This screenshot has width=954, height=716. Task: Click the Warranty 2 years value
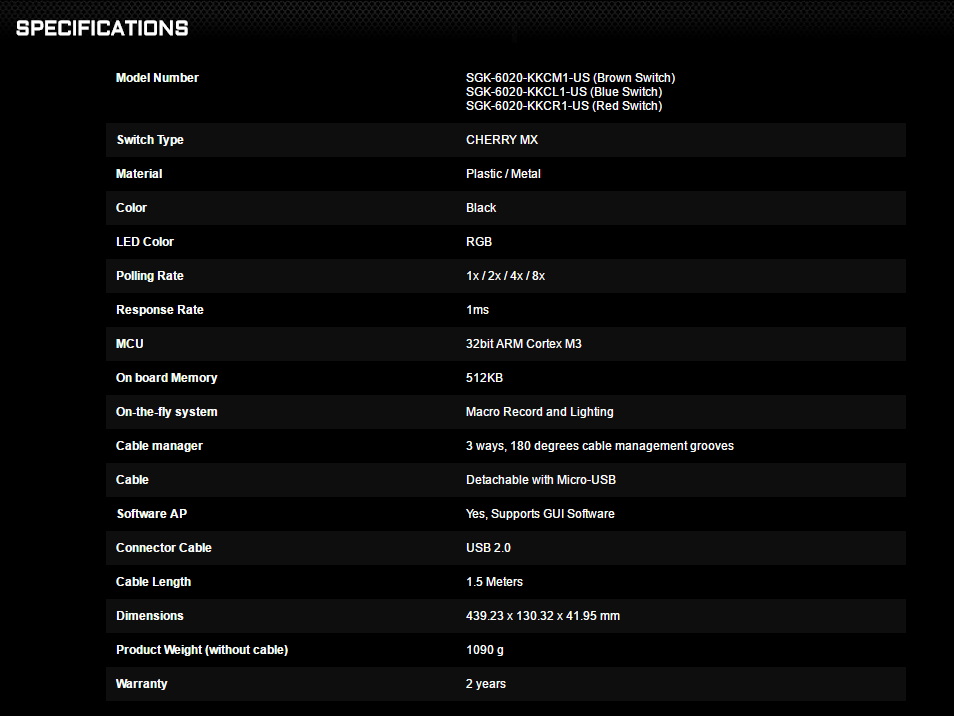[486, 684]
